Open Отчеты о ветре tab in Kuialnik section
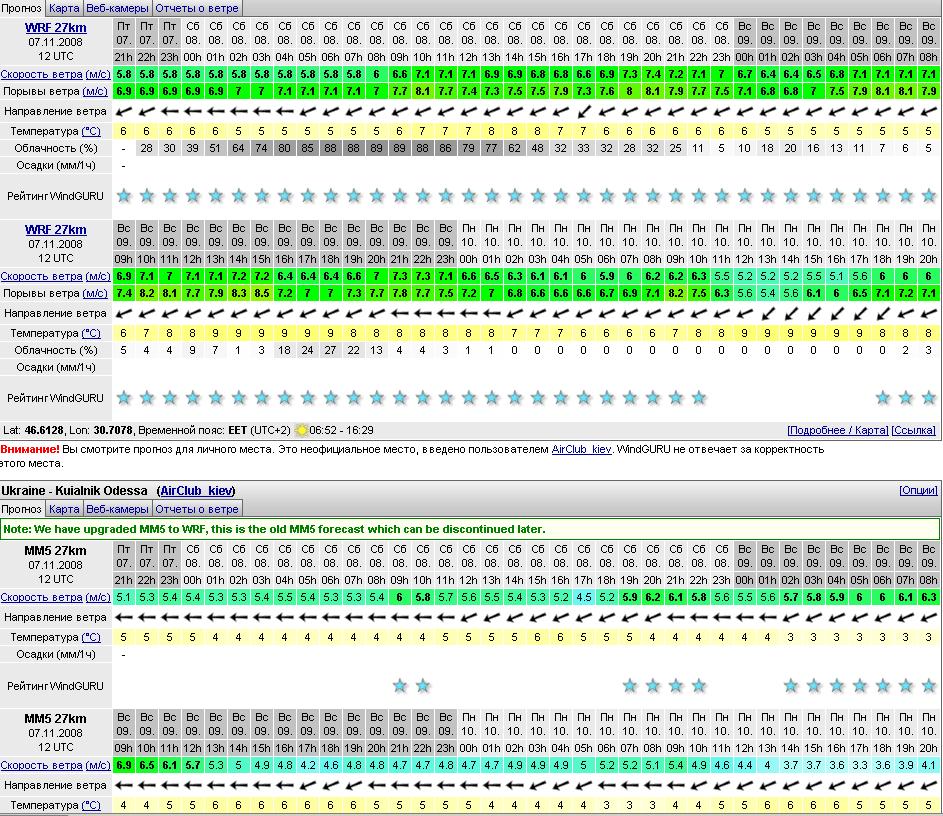The width and height of the screenshot is (943, 816). point(196,509)
